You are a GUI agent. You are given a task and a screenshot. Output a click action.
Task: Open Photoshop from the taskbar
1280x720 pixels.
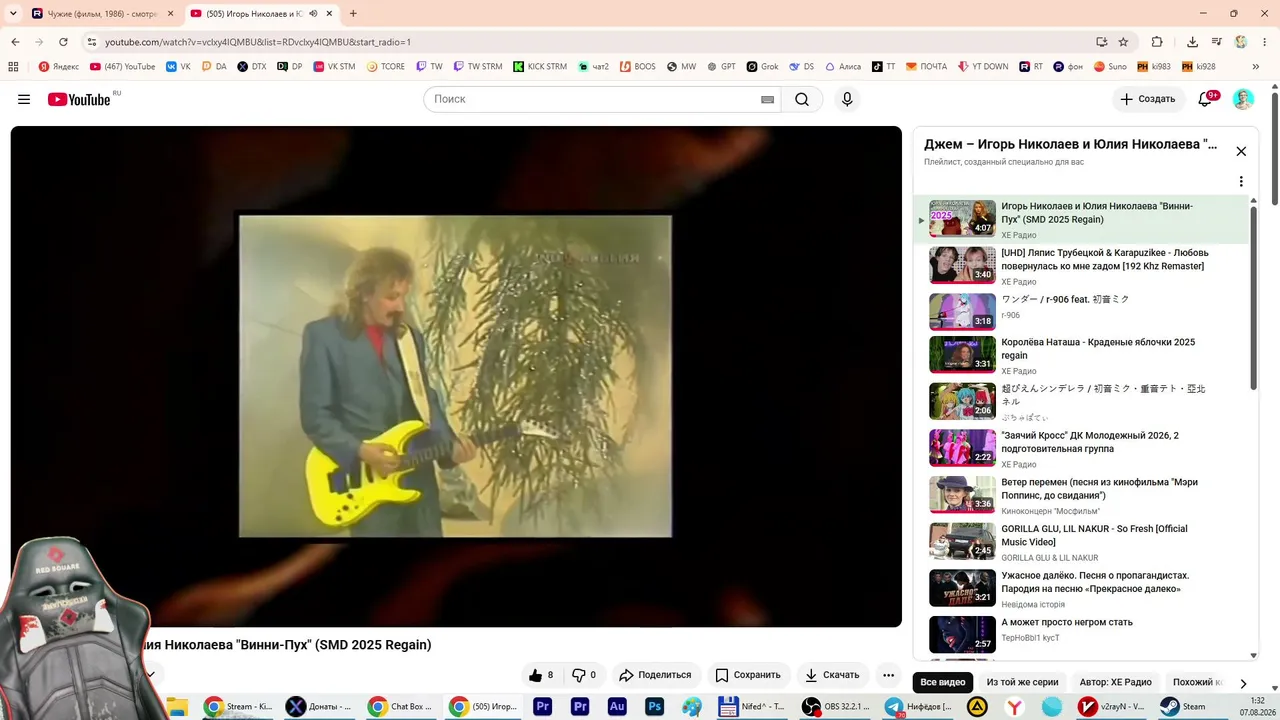point(654,706)
